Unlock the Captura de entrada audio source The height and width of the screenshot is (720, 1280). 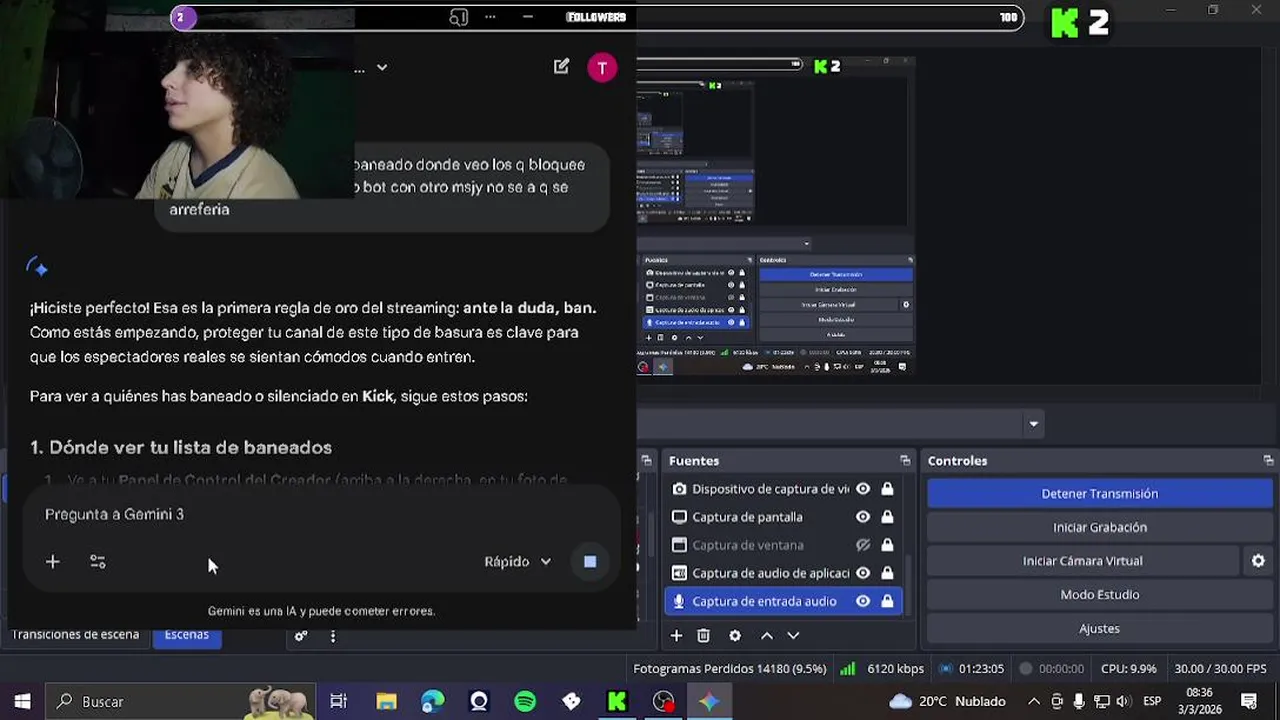click(887, 601)
